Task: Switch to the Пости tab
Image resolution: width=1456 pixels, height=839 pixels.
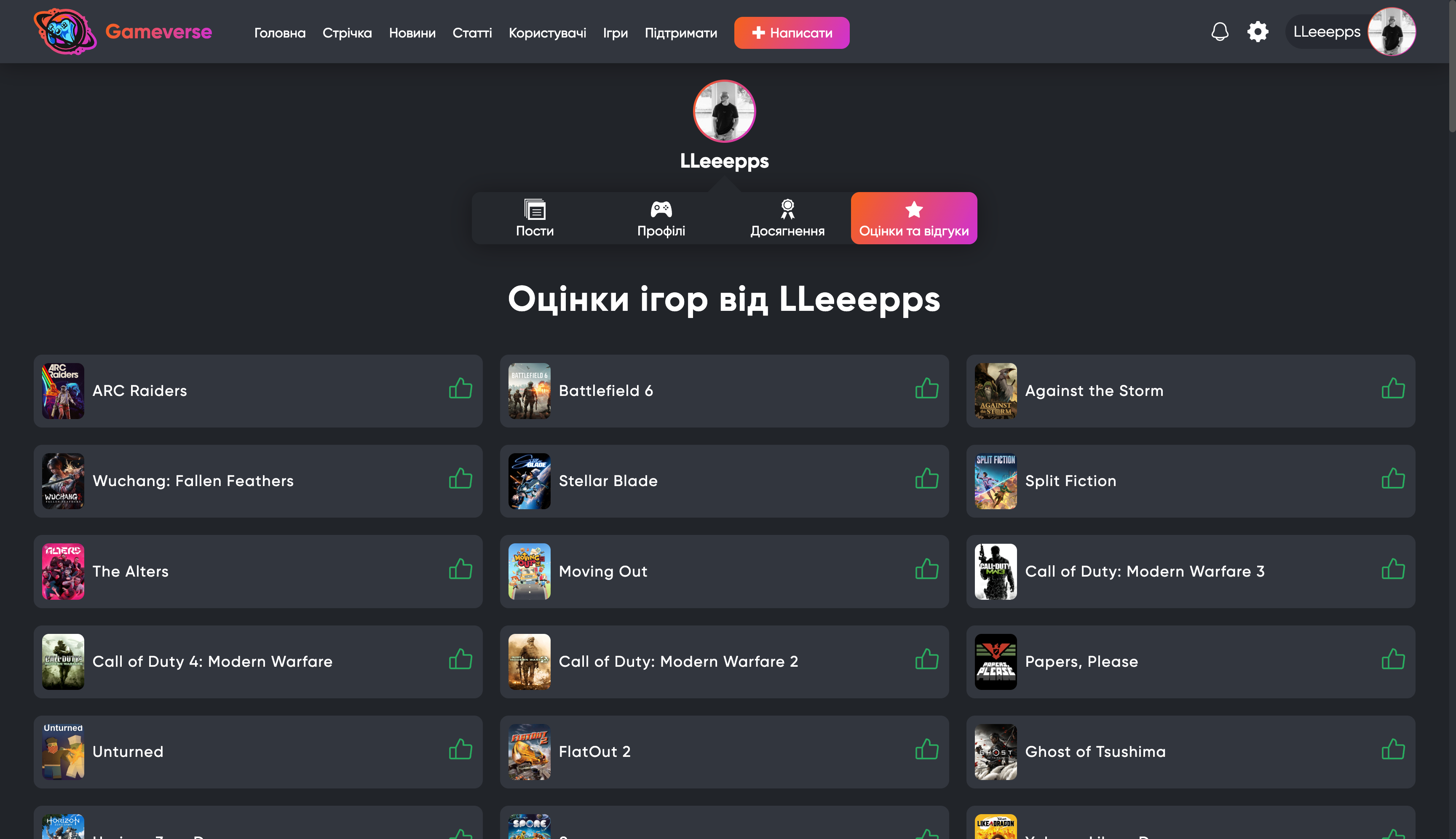Action: tap(535, 219)
